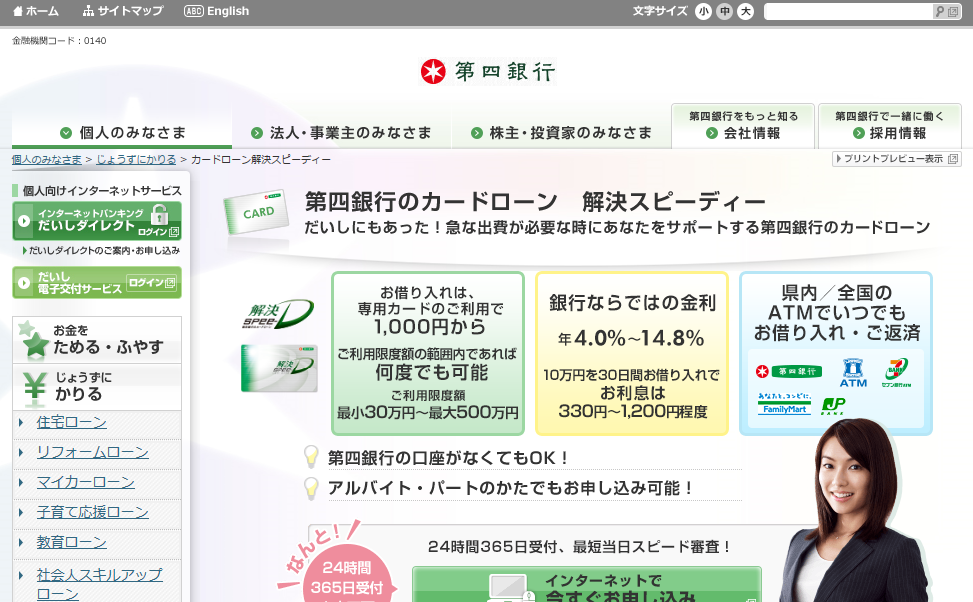
Task: Switch site language to English
Action: coord(217,11)
